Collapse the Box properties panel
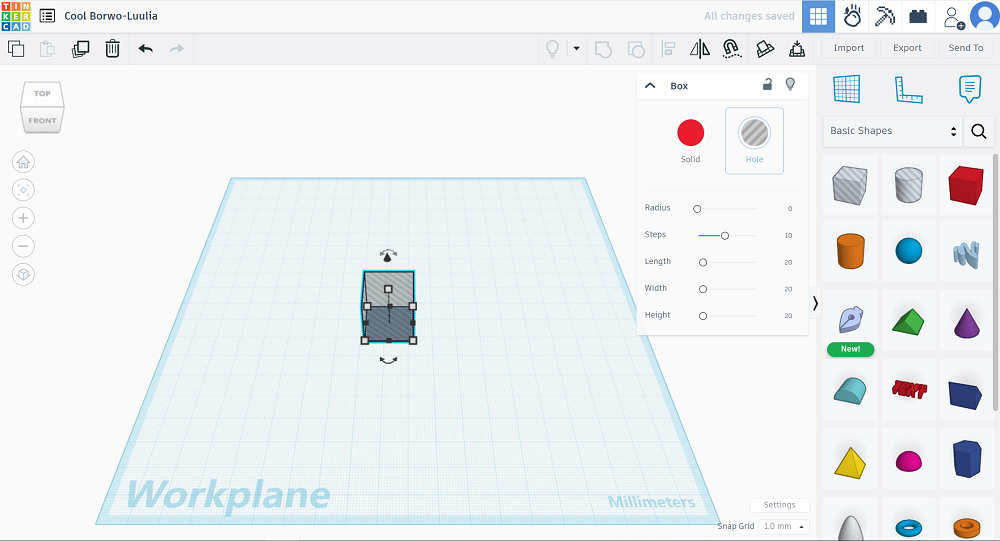Image resolution: width=1000 pixels, height=541 pixels. [x=650, y=86]
